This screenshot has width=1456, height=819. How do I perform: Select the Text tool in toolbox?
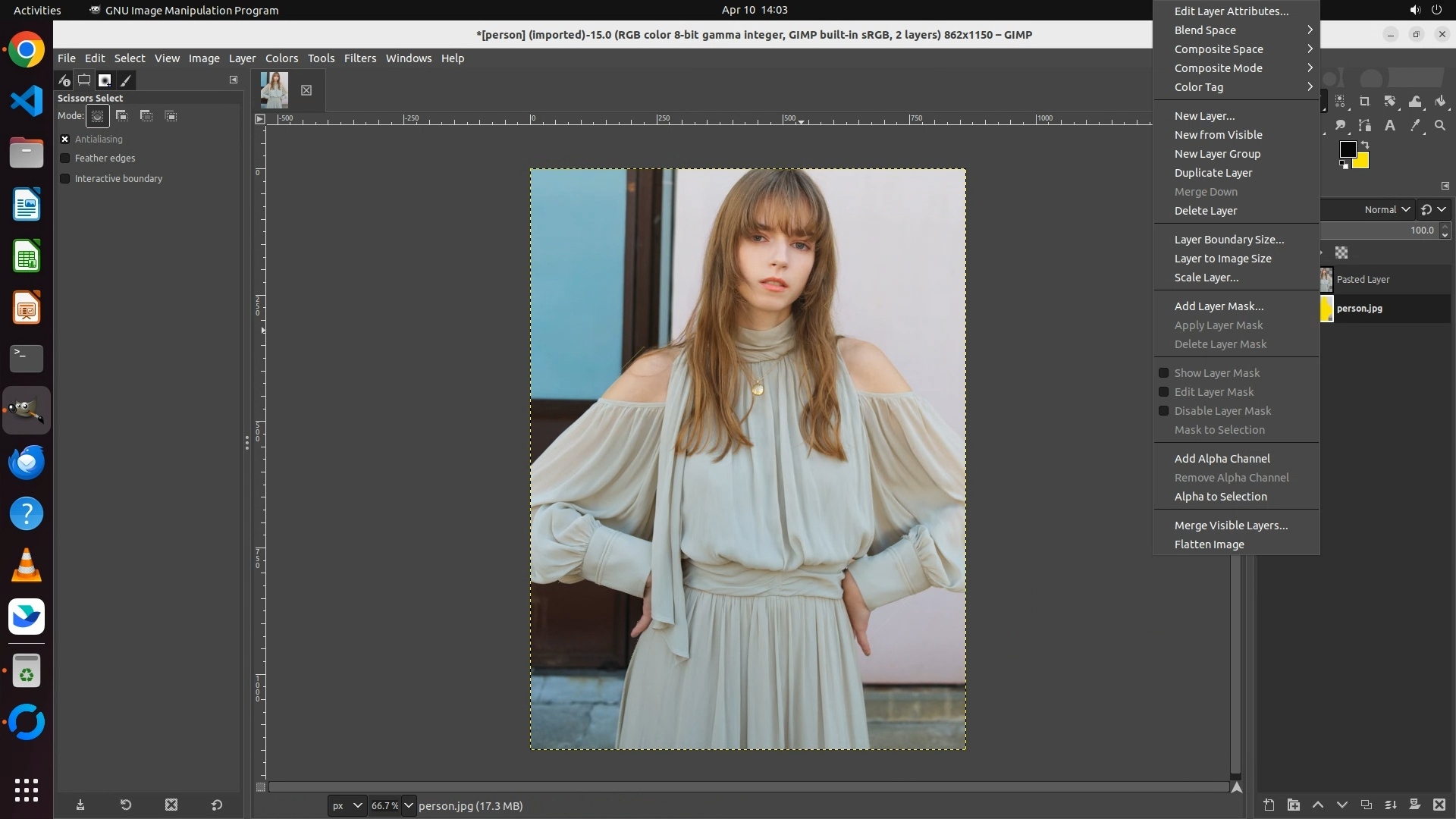pos(1390,126)
